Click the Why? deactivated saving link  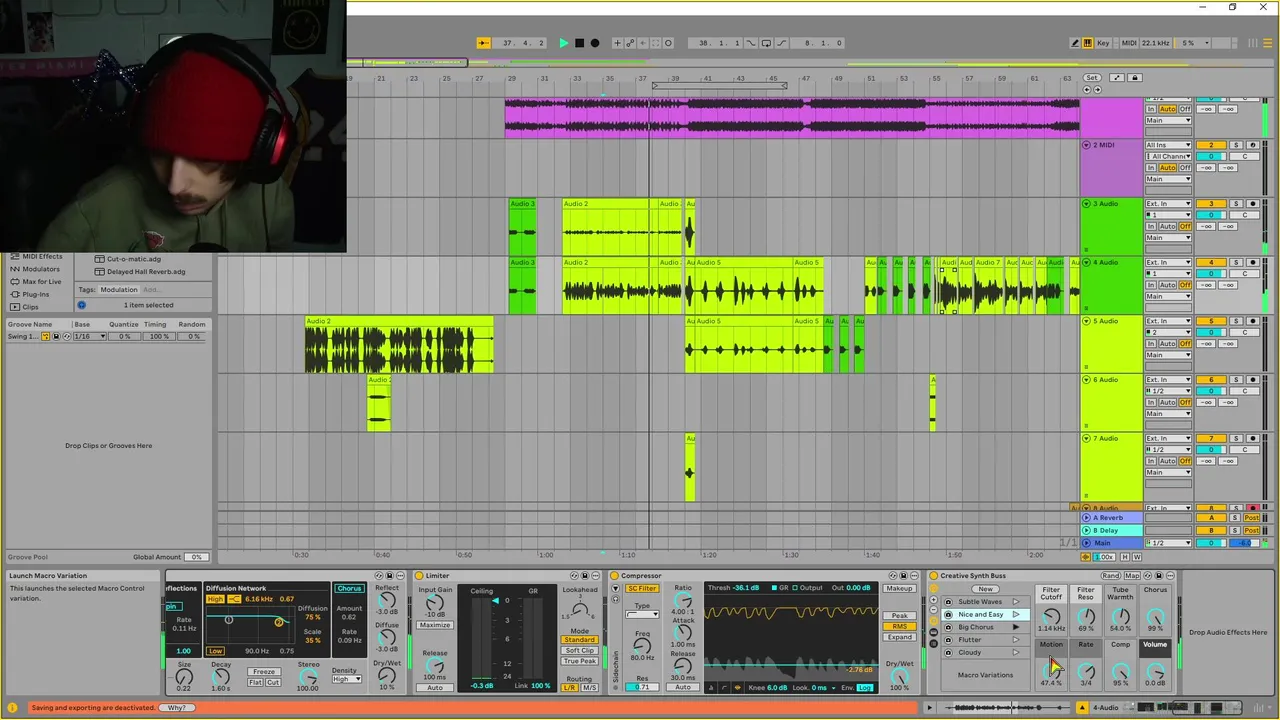[x=177, y=708]
